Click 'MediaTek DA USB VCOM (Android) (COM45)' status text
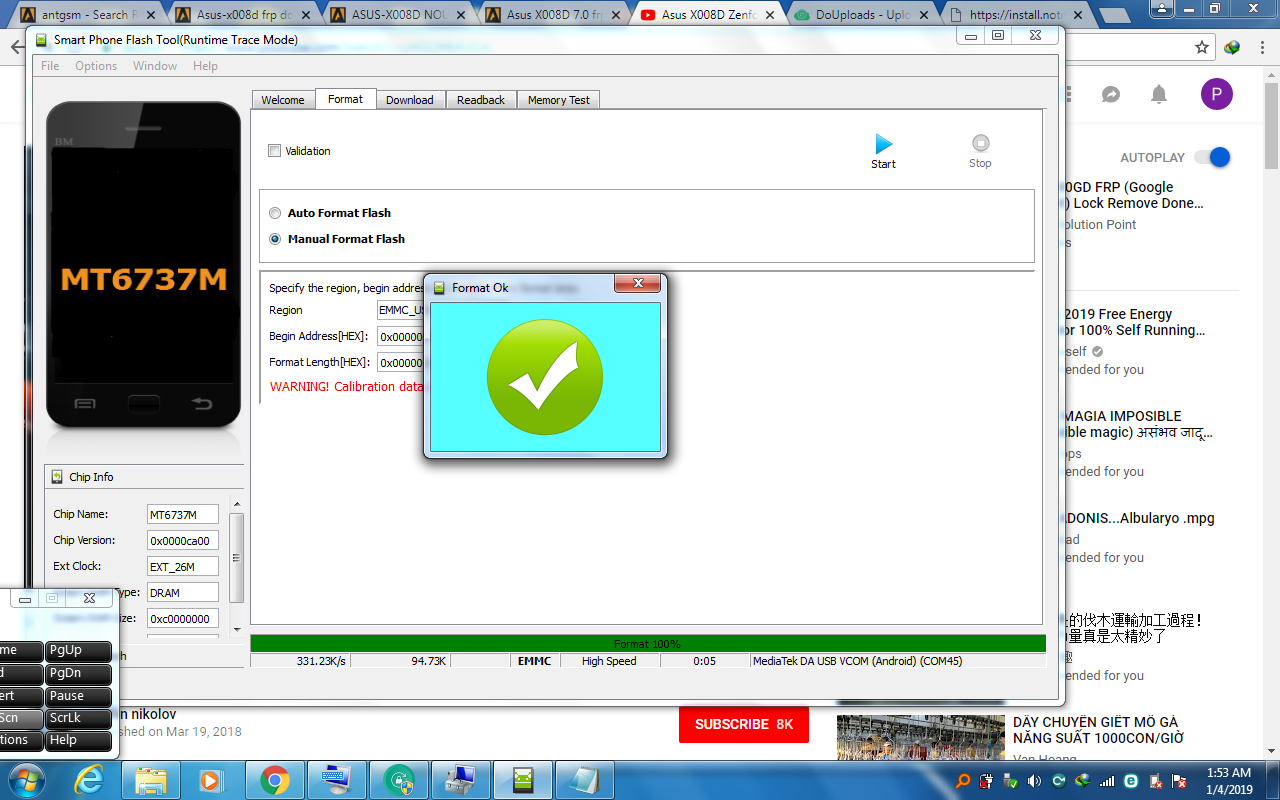This screenshot has height=800, width=1280. tap(857, 661)
